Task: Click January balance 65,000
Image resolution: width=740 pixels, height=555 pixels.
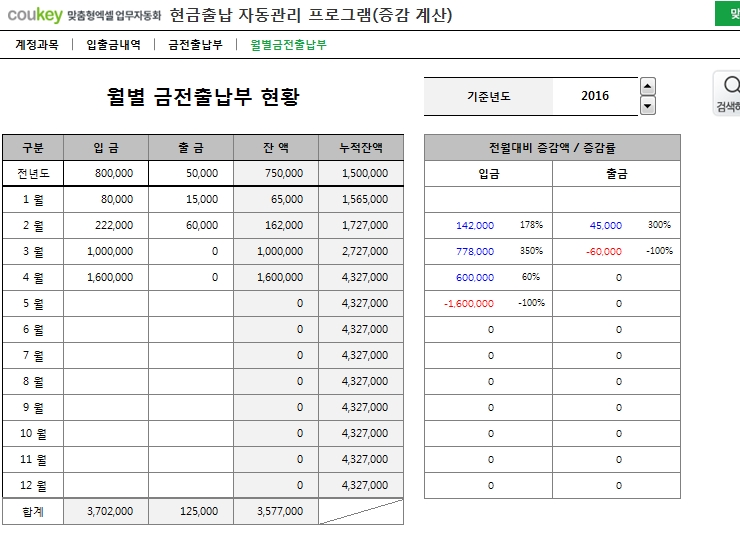Action: 276,199
